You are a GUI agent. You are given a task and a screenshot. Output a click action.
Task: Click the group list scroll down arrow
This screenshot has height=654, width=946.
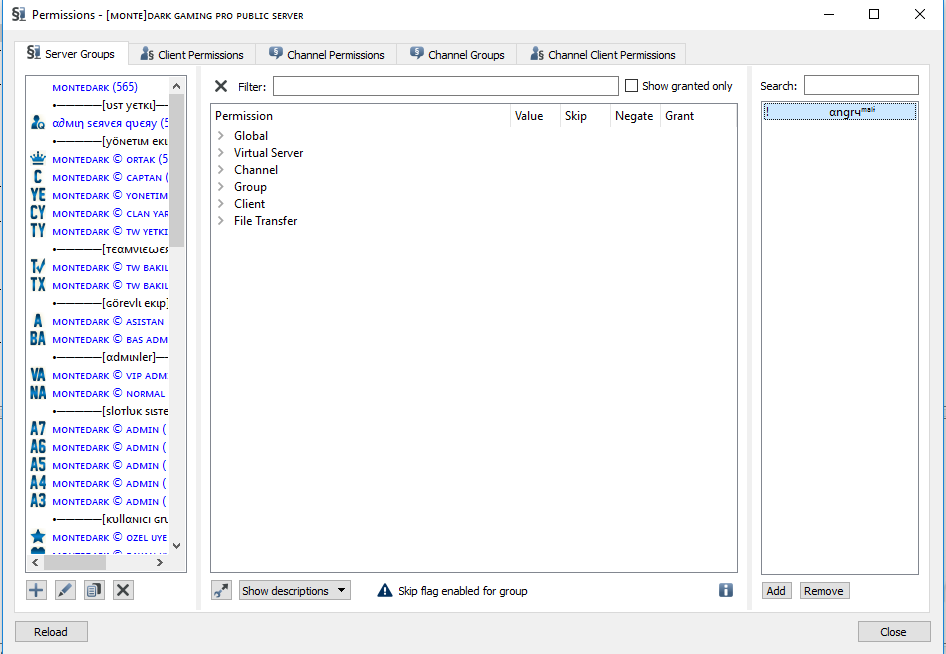(177, 546)
